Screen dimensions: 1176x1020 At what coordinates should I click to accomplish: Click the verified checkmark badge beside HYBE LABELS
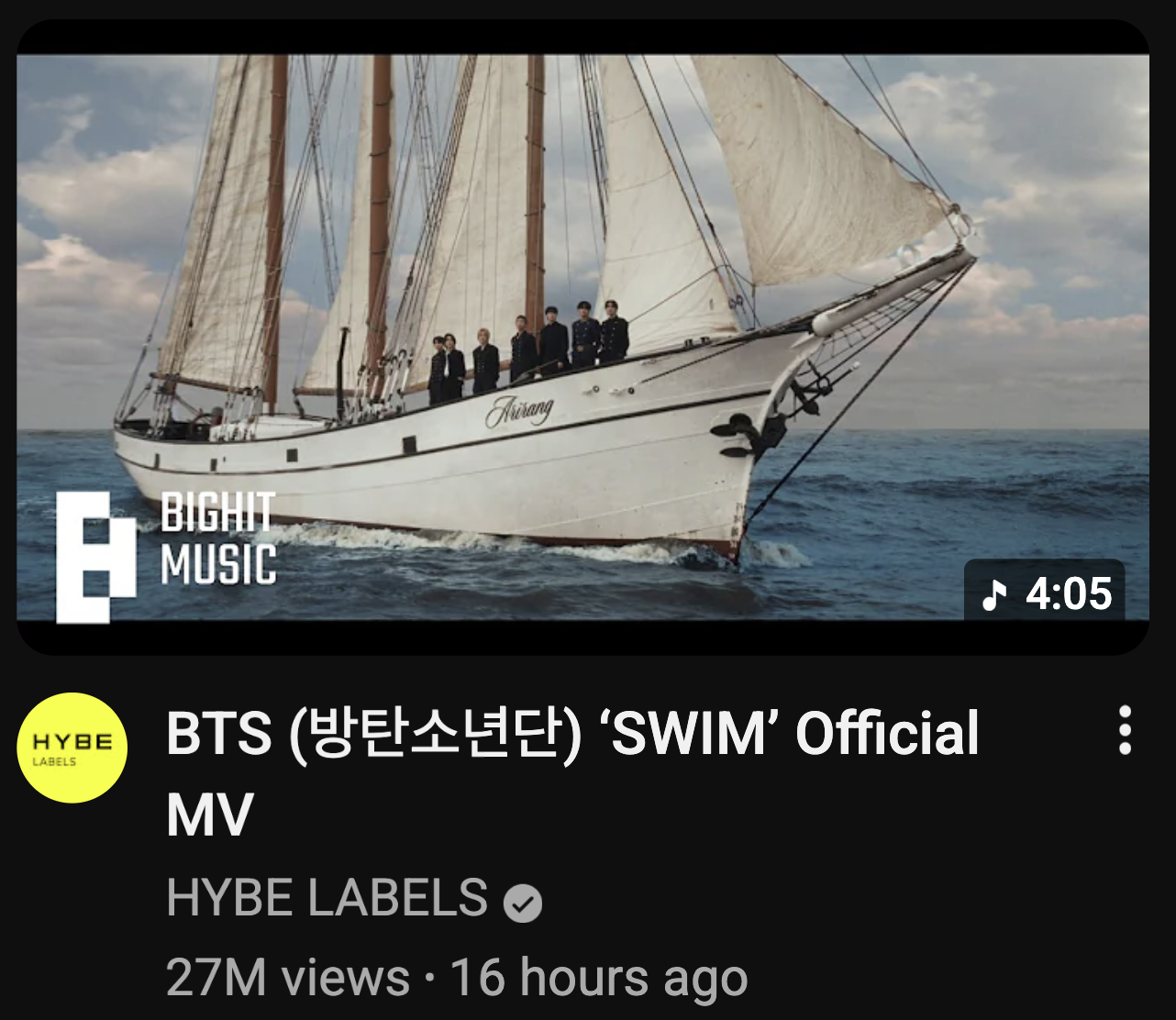[x=523, y=904]
